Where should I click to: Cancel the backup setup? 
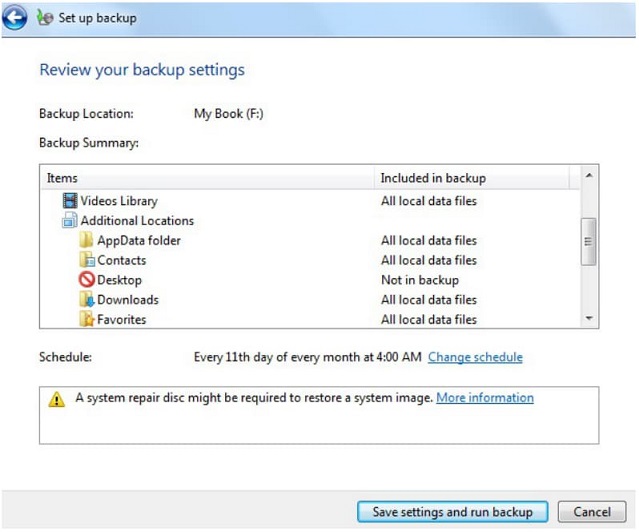592,512
